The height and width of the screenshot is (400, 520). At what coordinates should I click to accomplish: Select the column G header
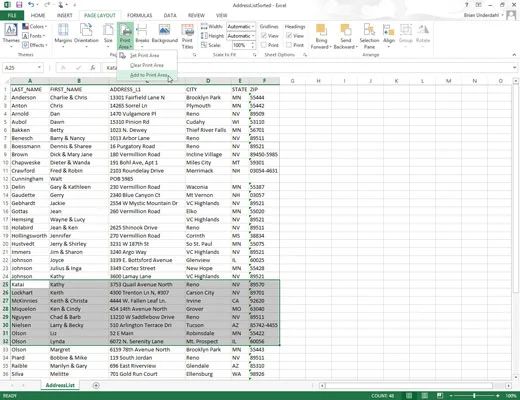pos(292,81)
